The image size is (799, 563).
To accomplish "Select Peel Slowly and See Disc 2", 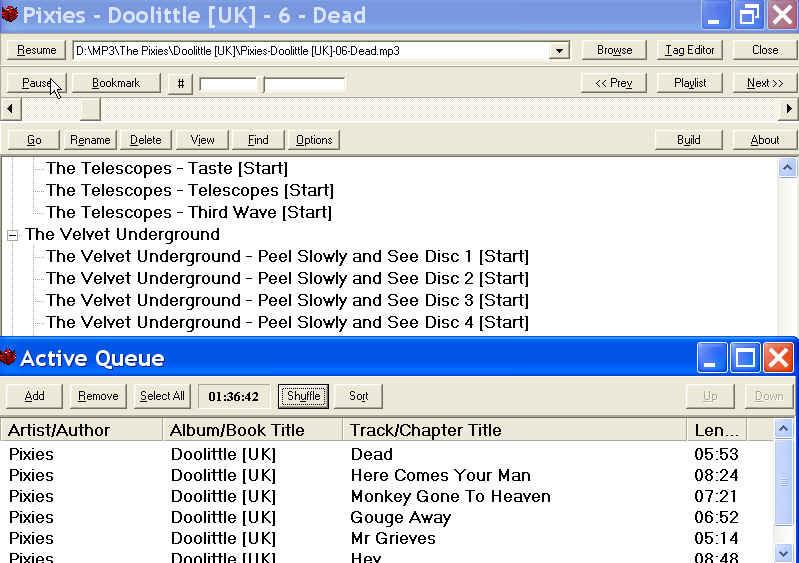I will 287,278.
